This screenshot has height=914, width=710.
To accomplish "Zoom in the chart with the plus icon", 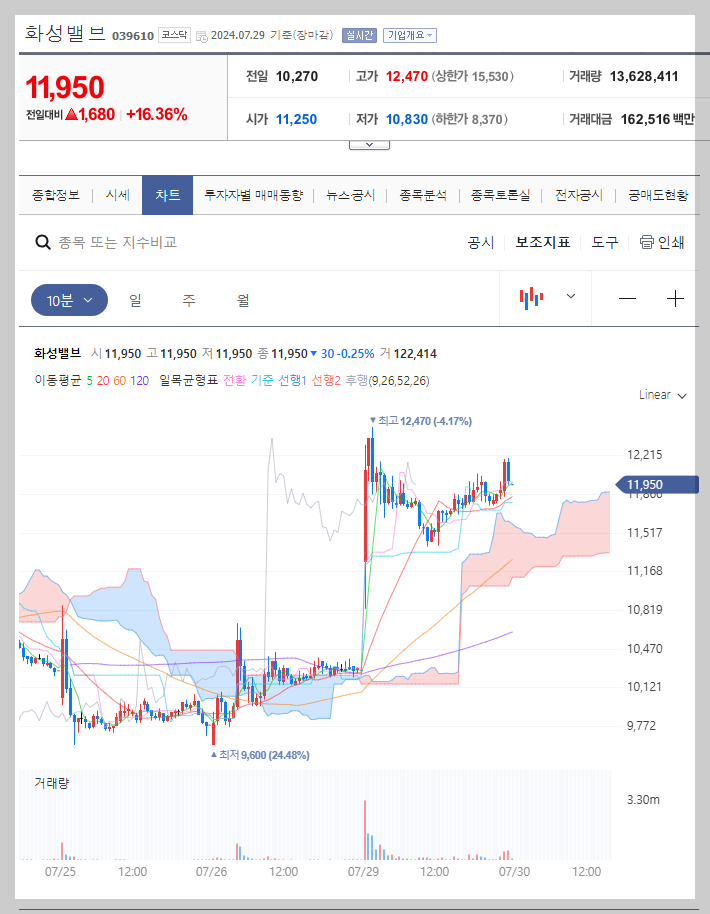I will (x=675, y=299).
